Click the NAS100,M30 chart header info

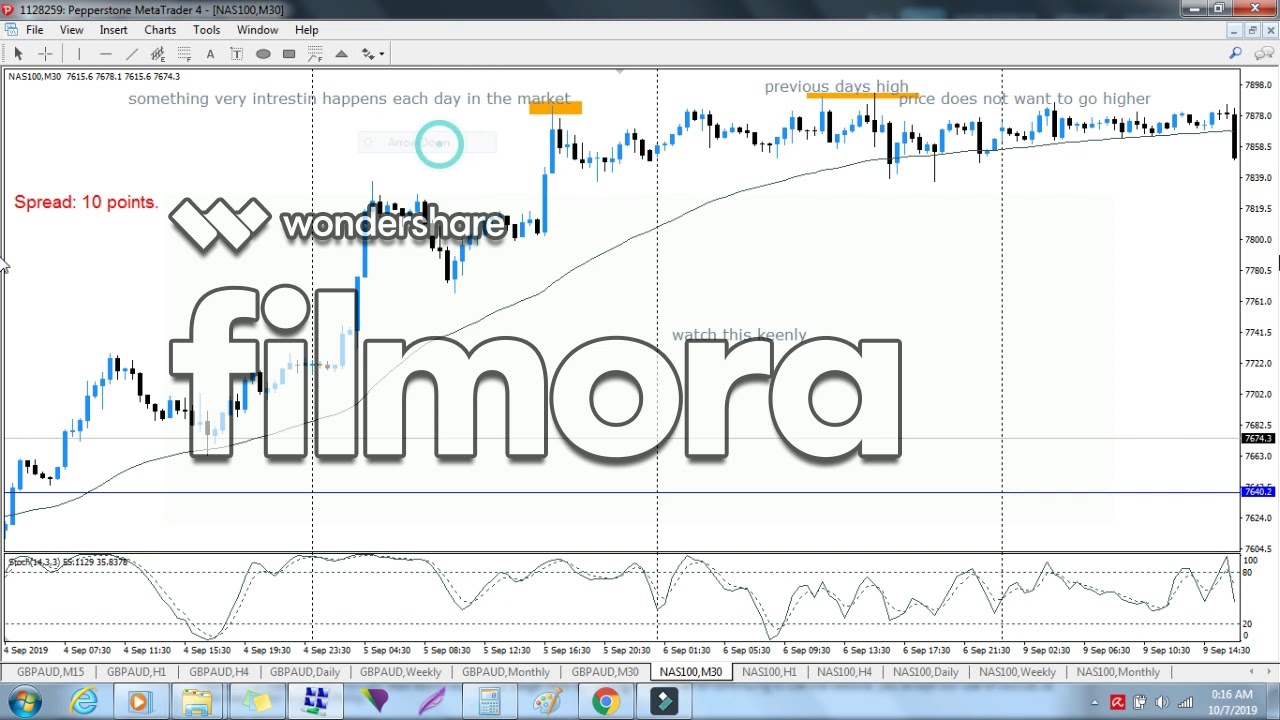(94, 77)
